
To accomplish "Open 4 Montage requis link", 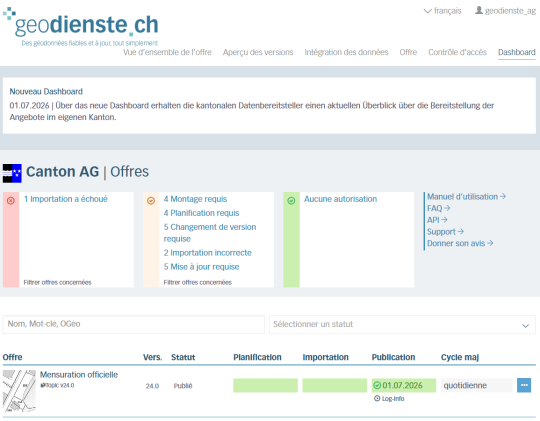I will point(195,199).
